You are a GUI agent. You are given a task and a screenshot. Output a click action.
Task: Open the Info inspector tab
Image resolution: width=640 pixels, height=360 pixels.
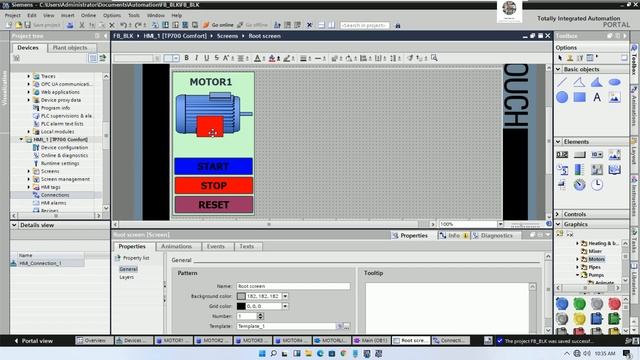(453, 236)
